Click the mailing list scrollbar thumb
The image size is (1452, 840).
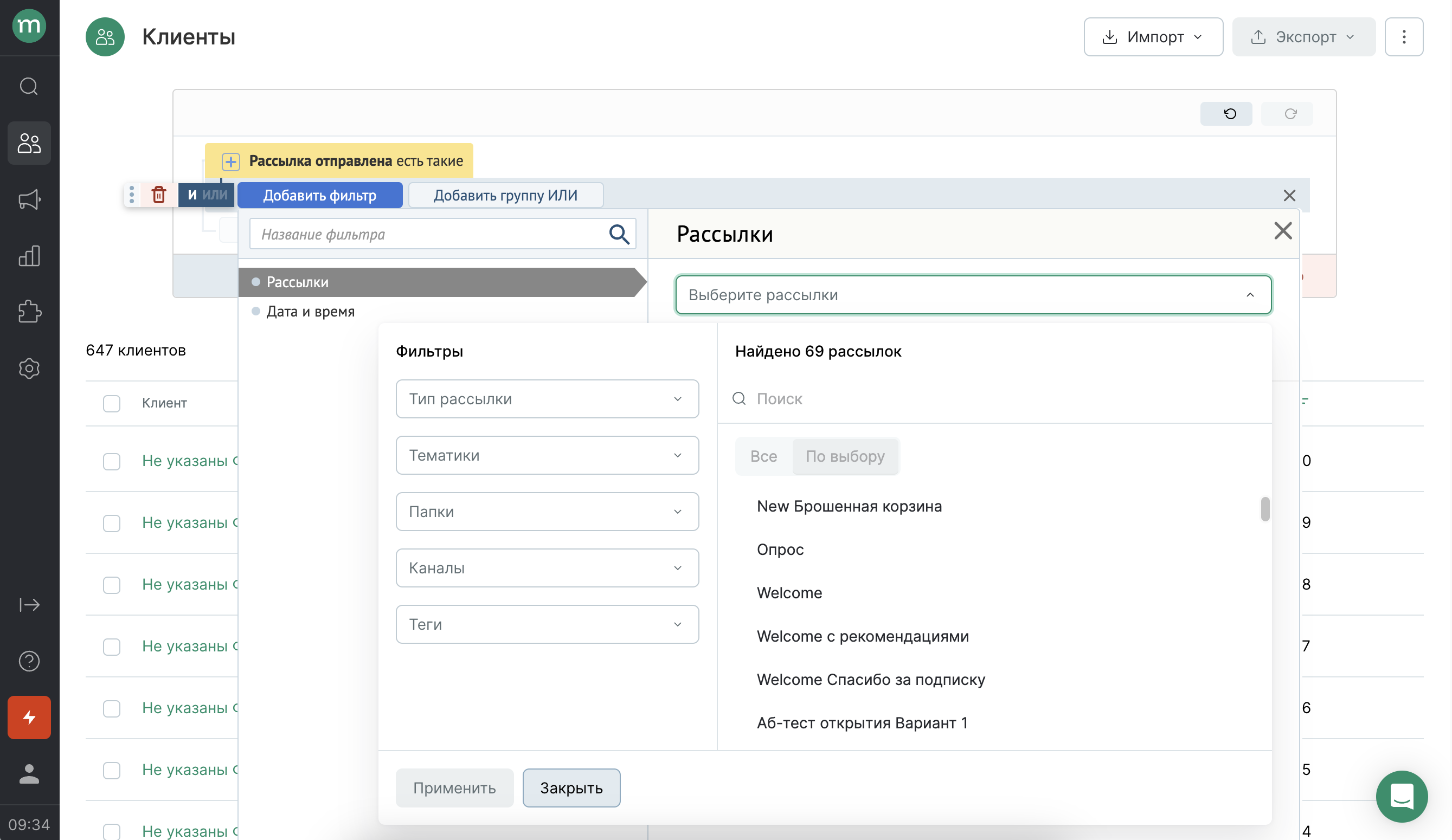coord(1265,509)
